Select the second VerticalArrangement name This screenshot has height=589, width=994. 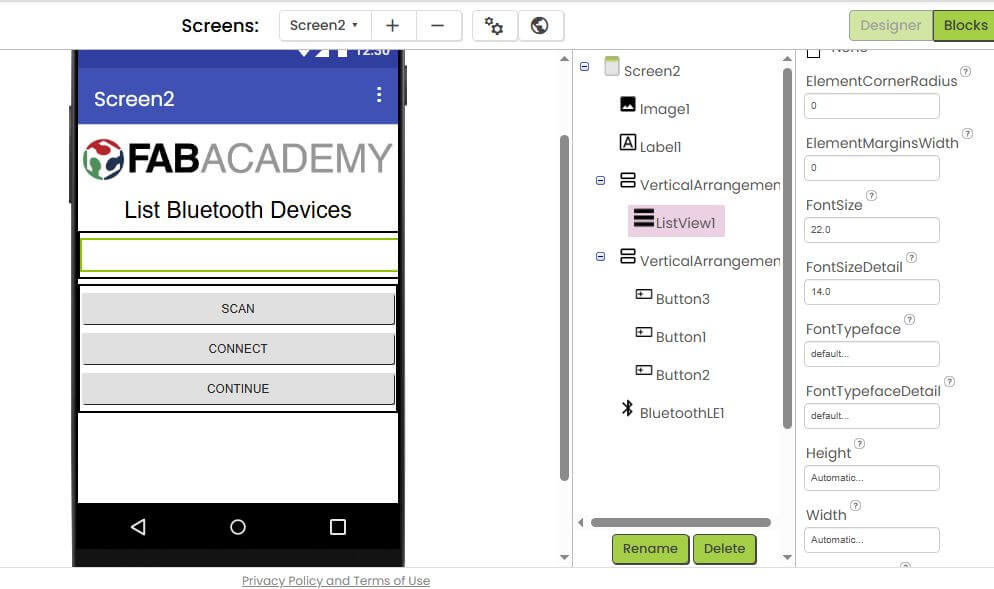pyautogui.click(x=710, y=261)
